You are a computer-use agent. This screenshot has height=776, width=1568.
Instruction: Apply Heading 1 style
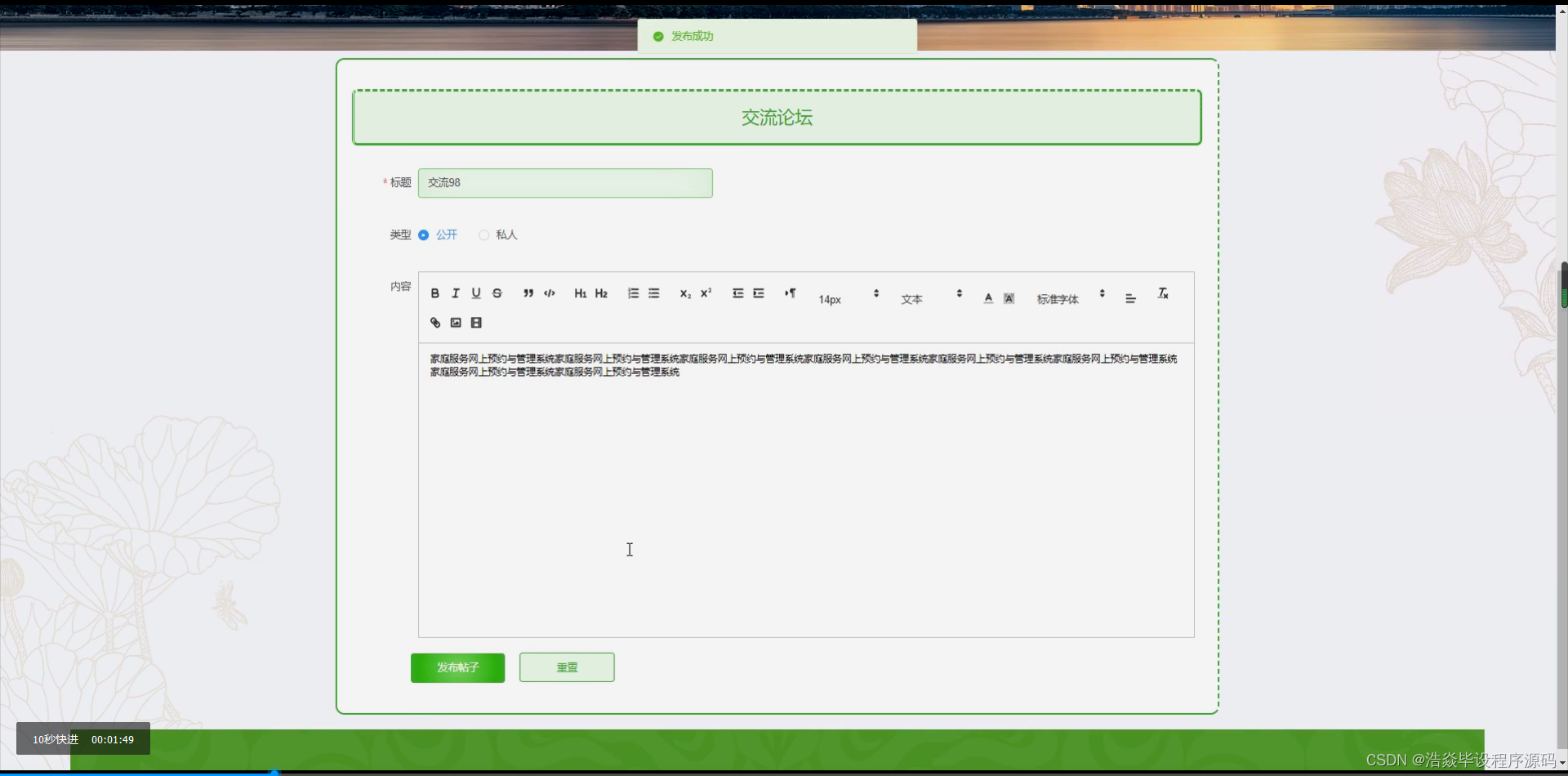pyautogui.click(x=581, y=293)
